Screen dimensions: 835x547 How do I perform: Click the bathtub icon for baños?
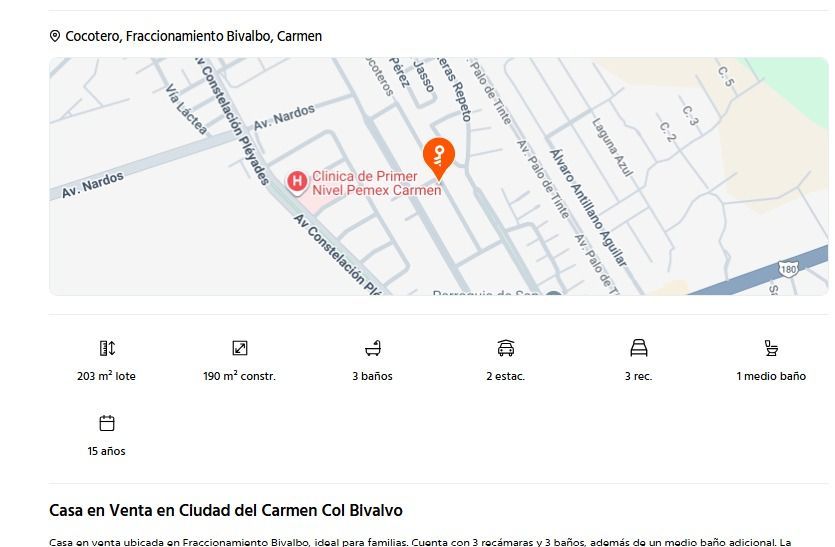coord(373,348)
